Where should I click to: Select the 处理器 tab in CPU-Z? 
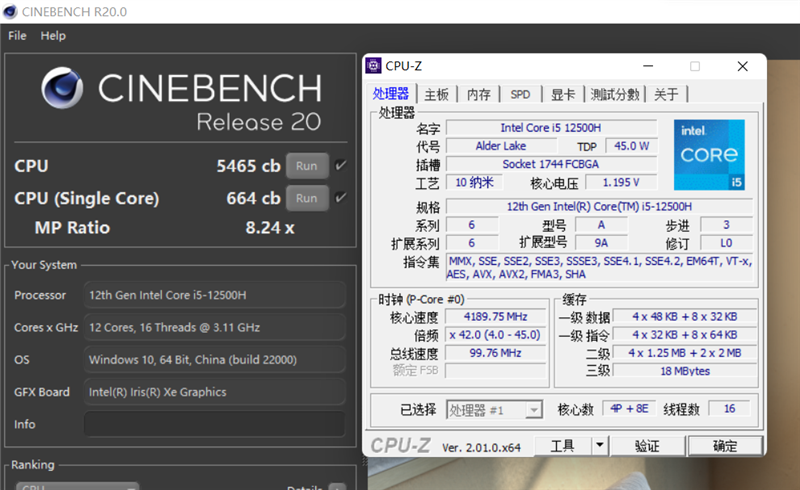pyautogui.click(x=391, y=94)
